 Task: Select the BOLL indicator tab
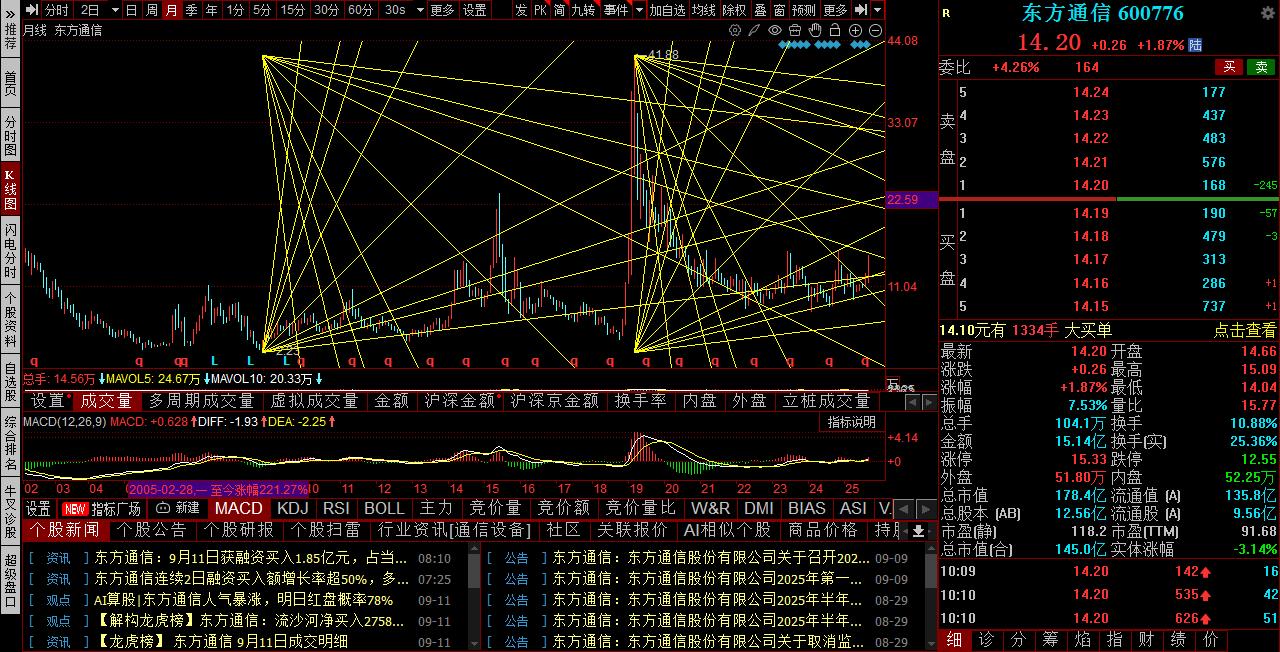pos(384,508)
